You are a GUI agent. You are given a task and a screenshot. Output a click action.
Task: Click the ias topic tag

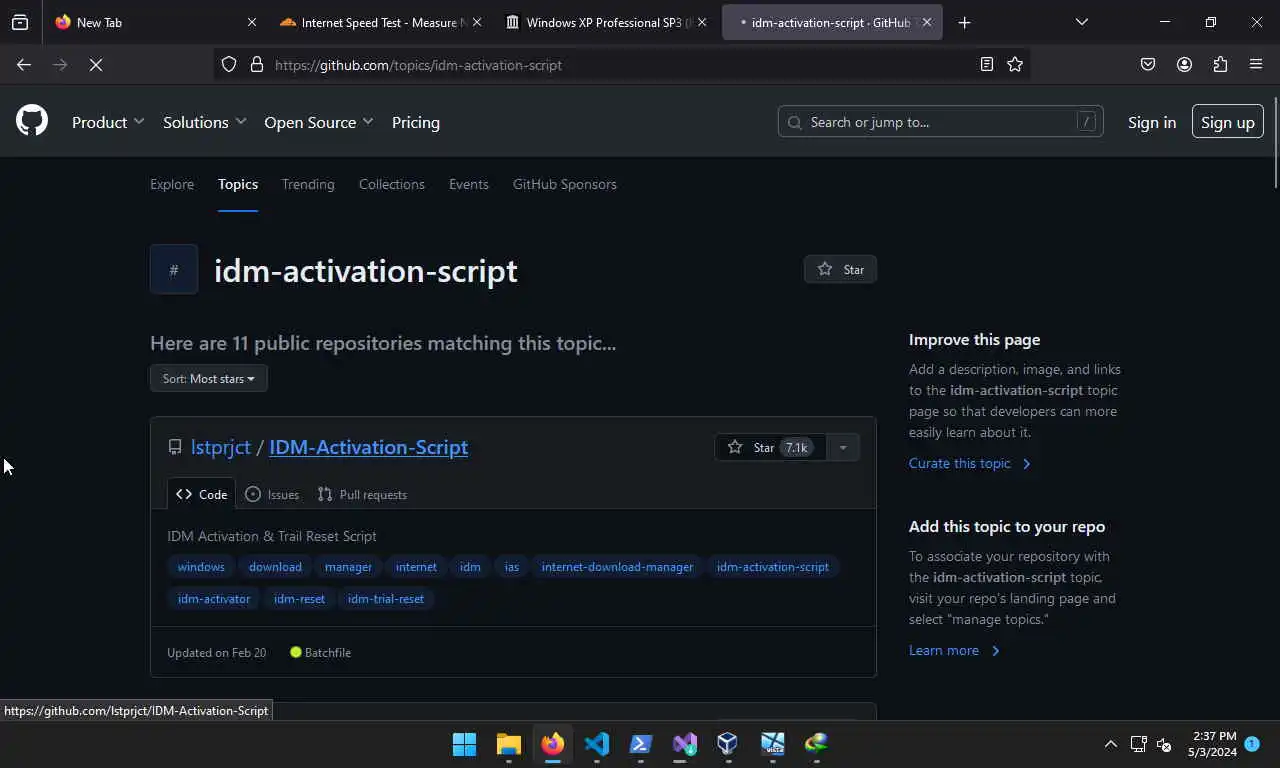click(x=512, y=567)
